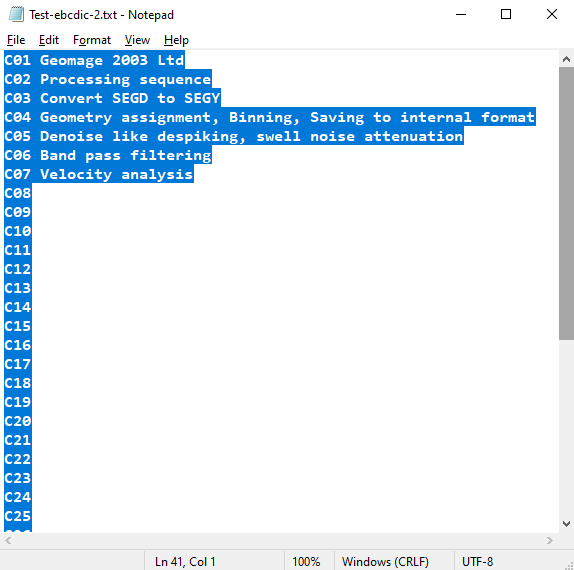This screenshot has width=574, height=570.
Task: Click the horizontal scrollbar right arrow
Action: point(549,541)
